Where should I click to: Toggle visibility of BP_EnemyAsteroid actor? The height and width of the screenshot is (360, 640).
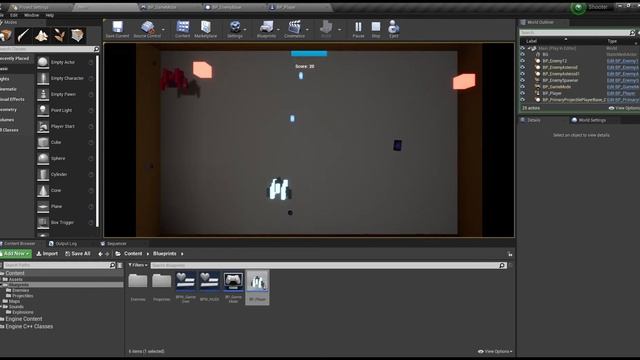(522, 67)
